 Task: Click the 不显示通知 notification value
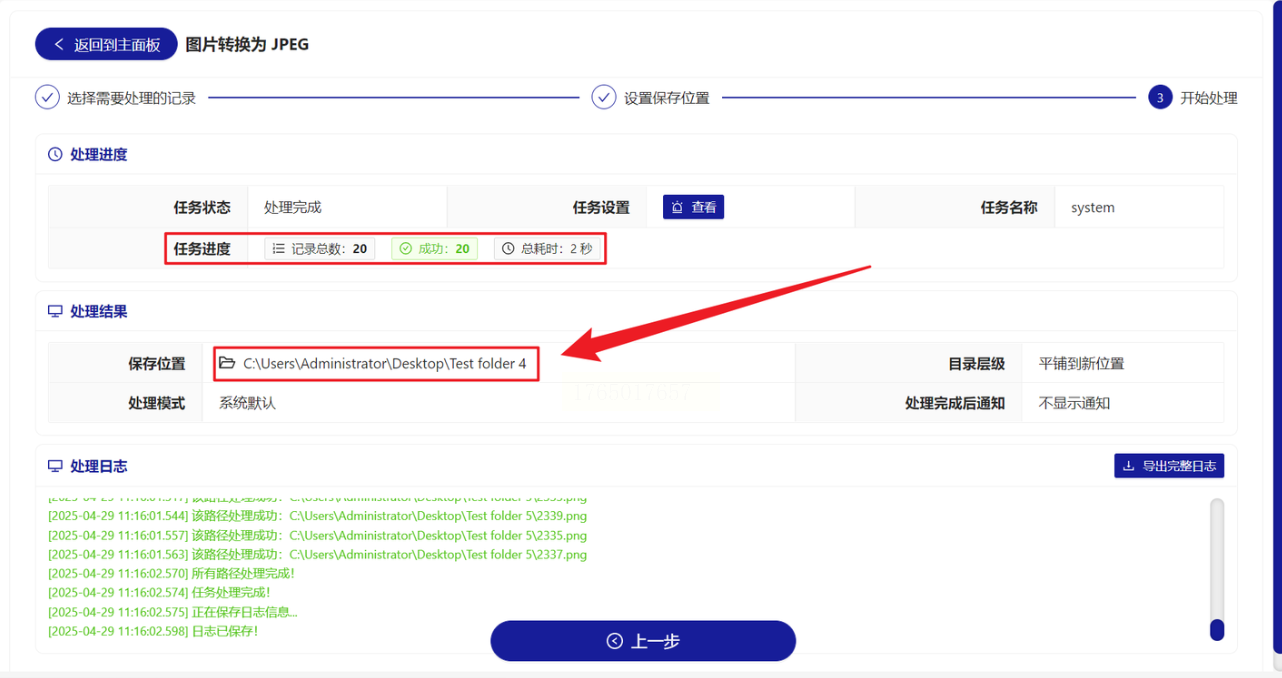click(x=1075, y=403)
